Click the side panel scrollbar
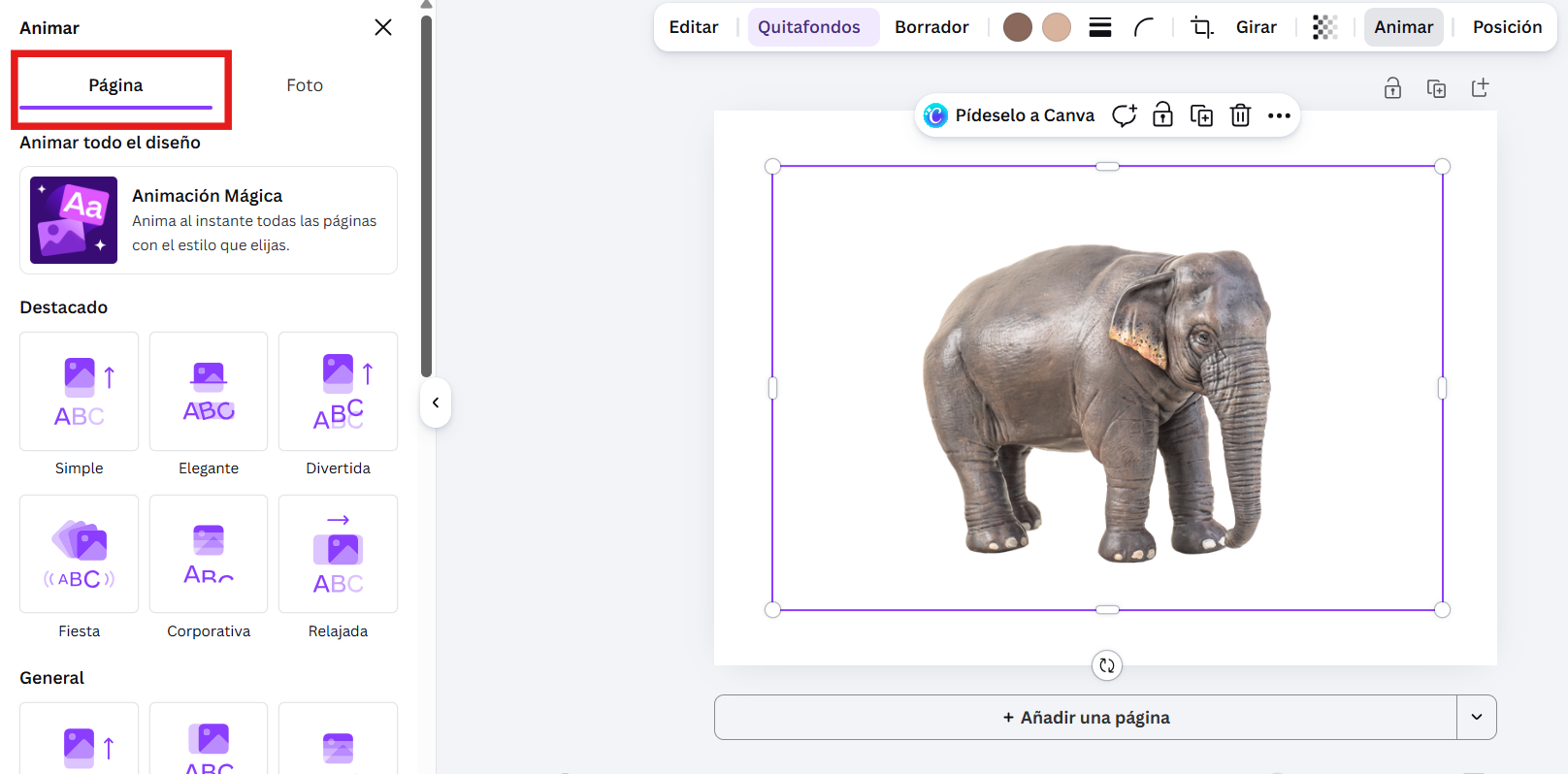 coord(426,194)
